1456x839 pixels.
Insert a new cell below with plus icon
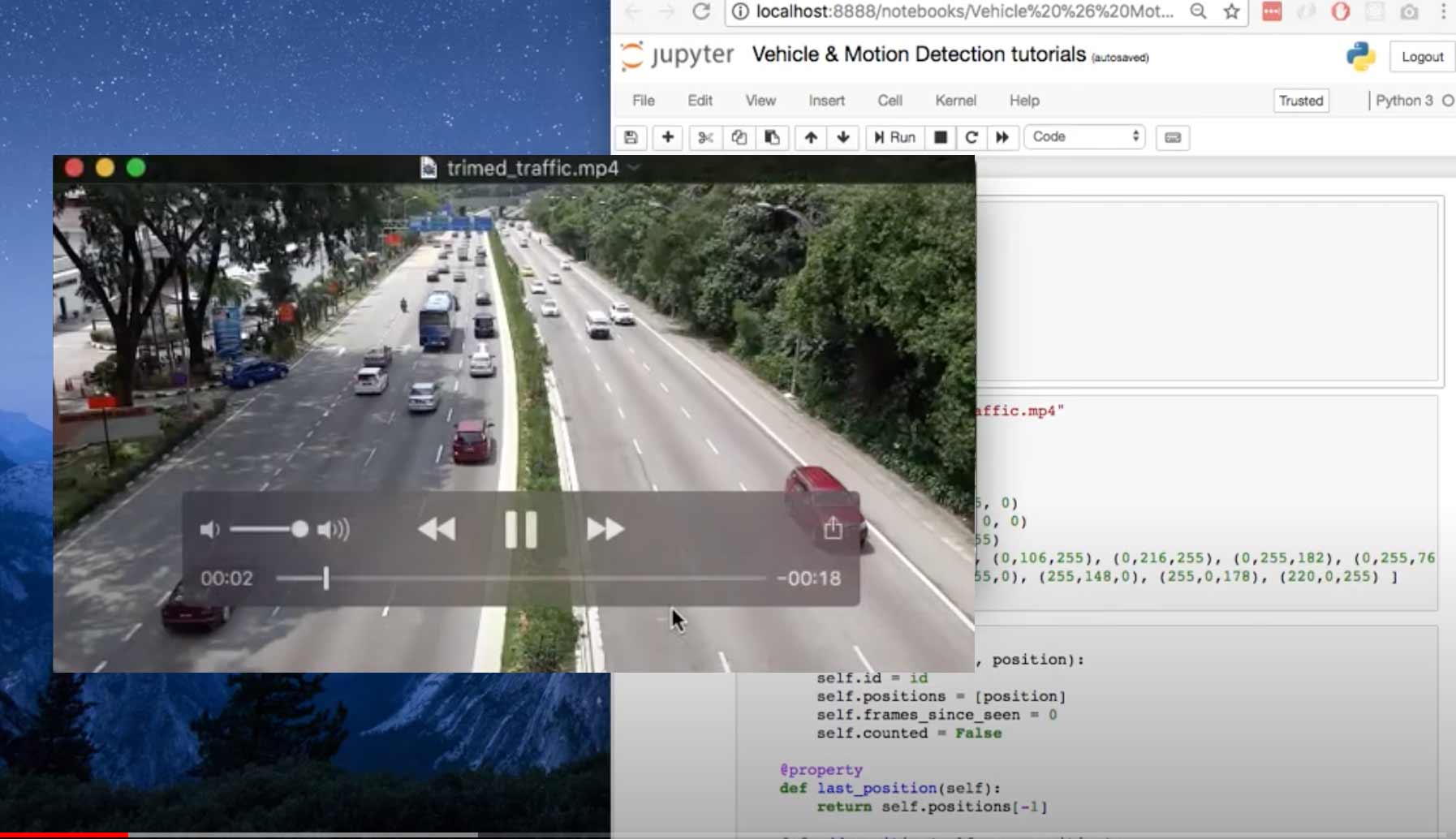[x=667, y=137]
